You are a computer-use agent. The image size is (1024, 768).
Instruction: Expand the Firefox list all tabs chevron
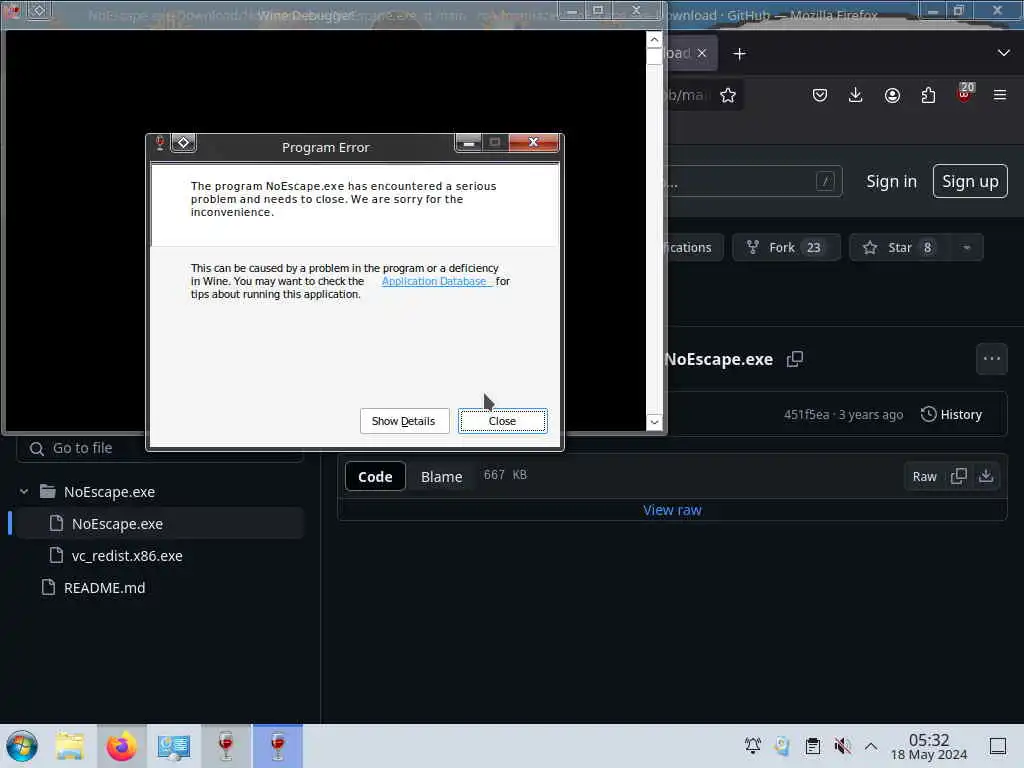(1004, 53)
